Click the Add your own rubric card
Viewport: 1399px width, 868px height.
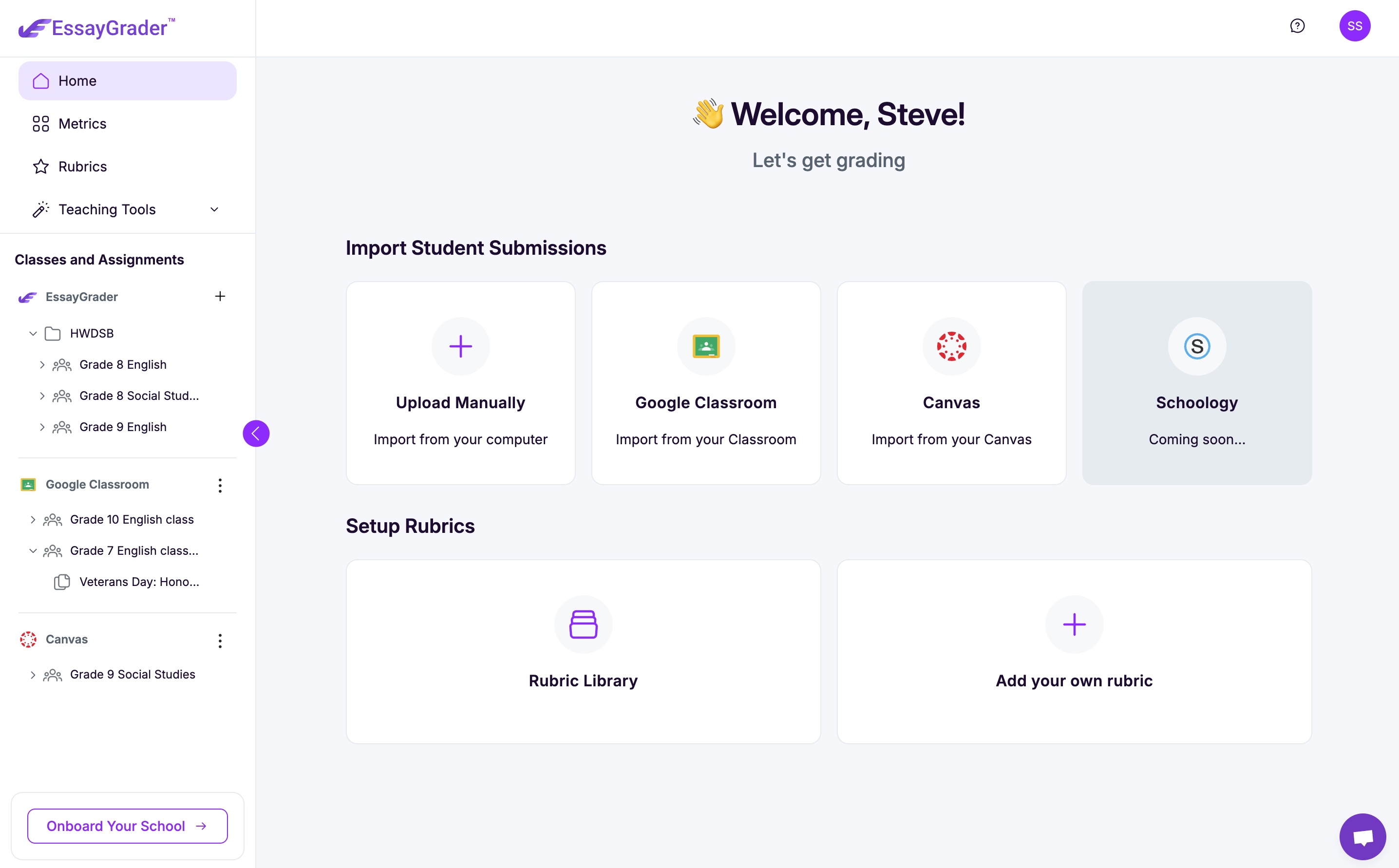pos(1074,652)
